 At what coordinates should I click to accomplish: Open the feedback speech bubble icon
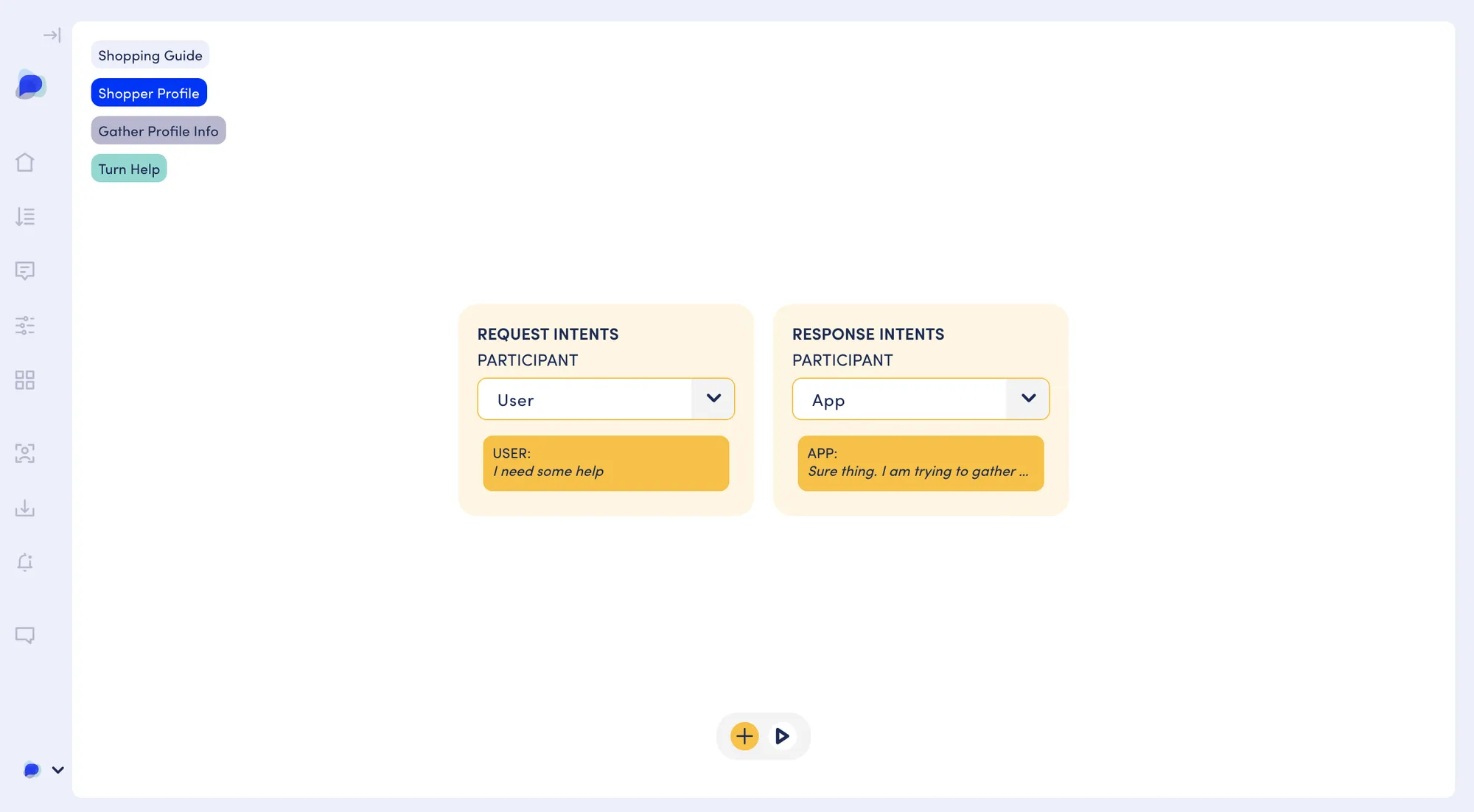25,635
